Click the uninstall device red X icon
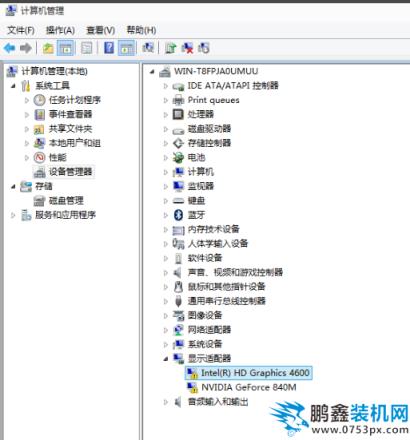 [x=187, y=48]
